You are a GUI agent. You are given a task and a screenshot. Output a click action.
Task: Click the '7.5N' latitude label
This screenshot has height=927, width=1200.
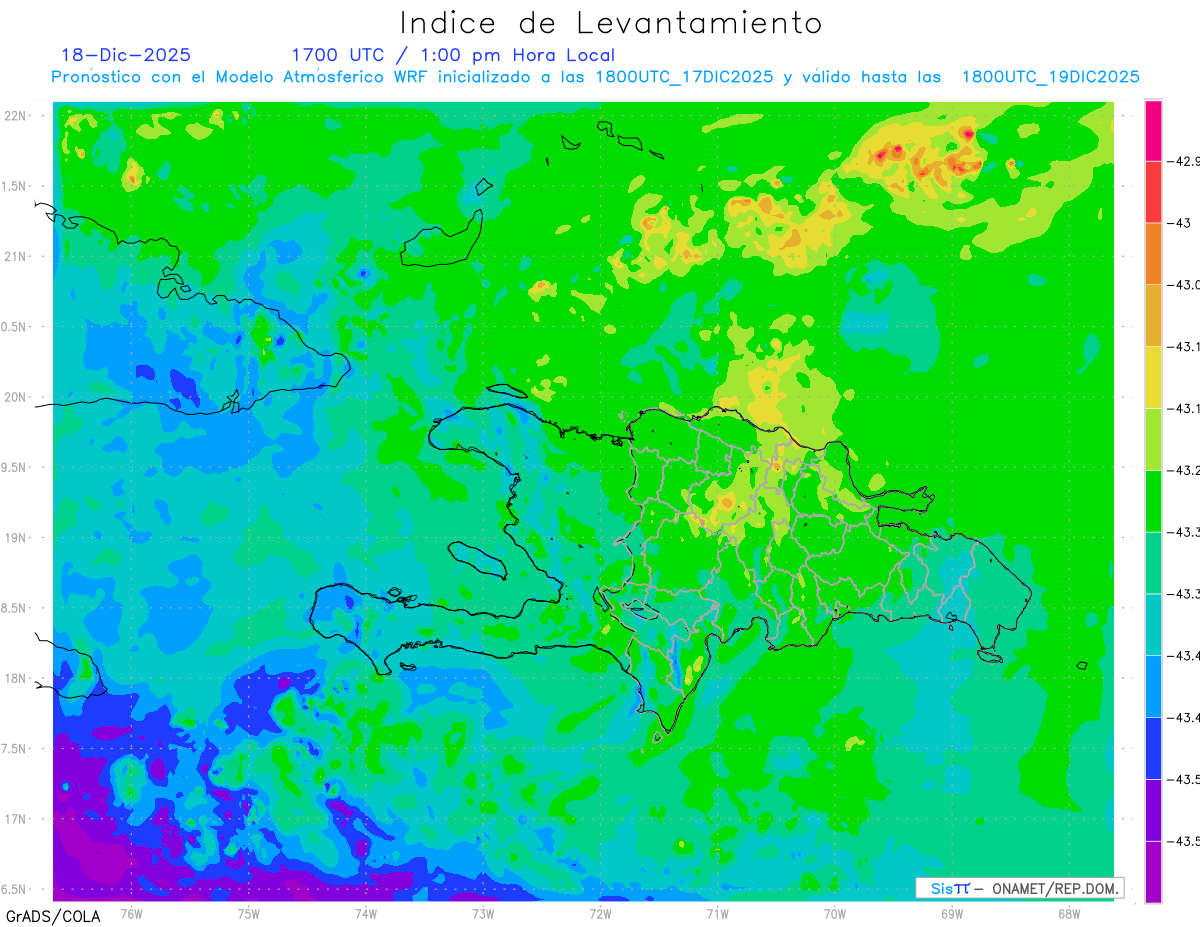pos(15,749)
